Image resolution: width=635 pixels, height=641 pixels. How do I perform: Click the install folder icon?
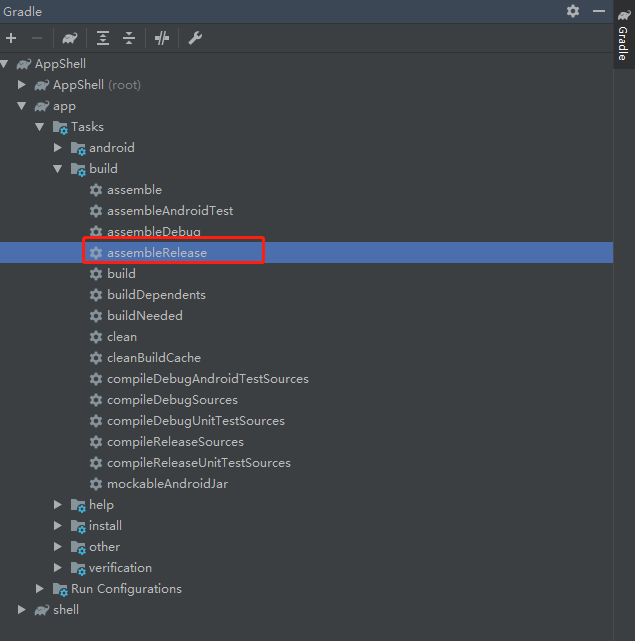78,527
